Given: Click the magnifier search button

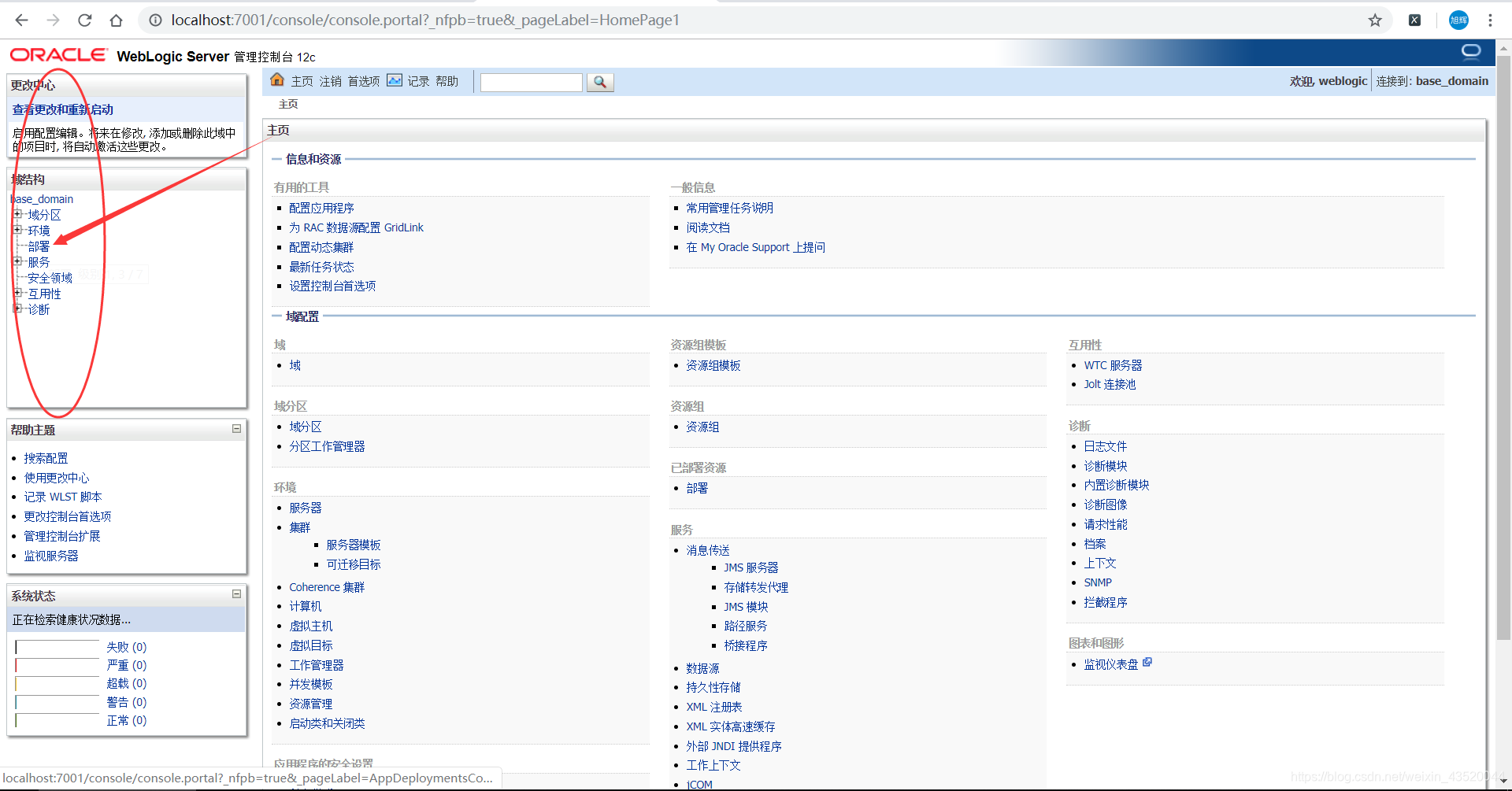Looking at the screenshot, I should tap(600, 82).
